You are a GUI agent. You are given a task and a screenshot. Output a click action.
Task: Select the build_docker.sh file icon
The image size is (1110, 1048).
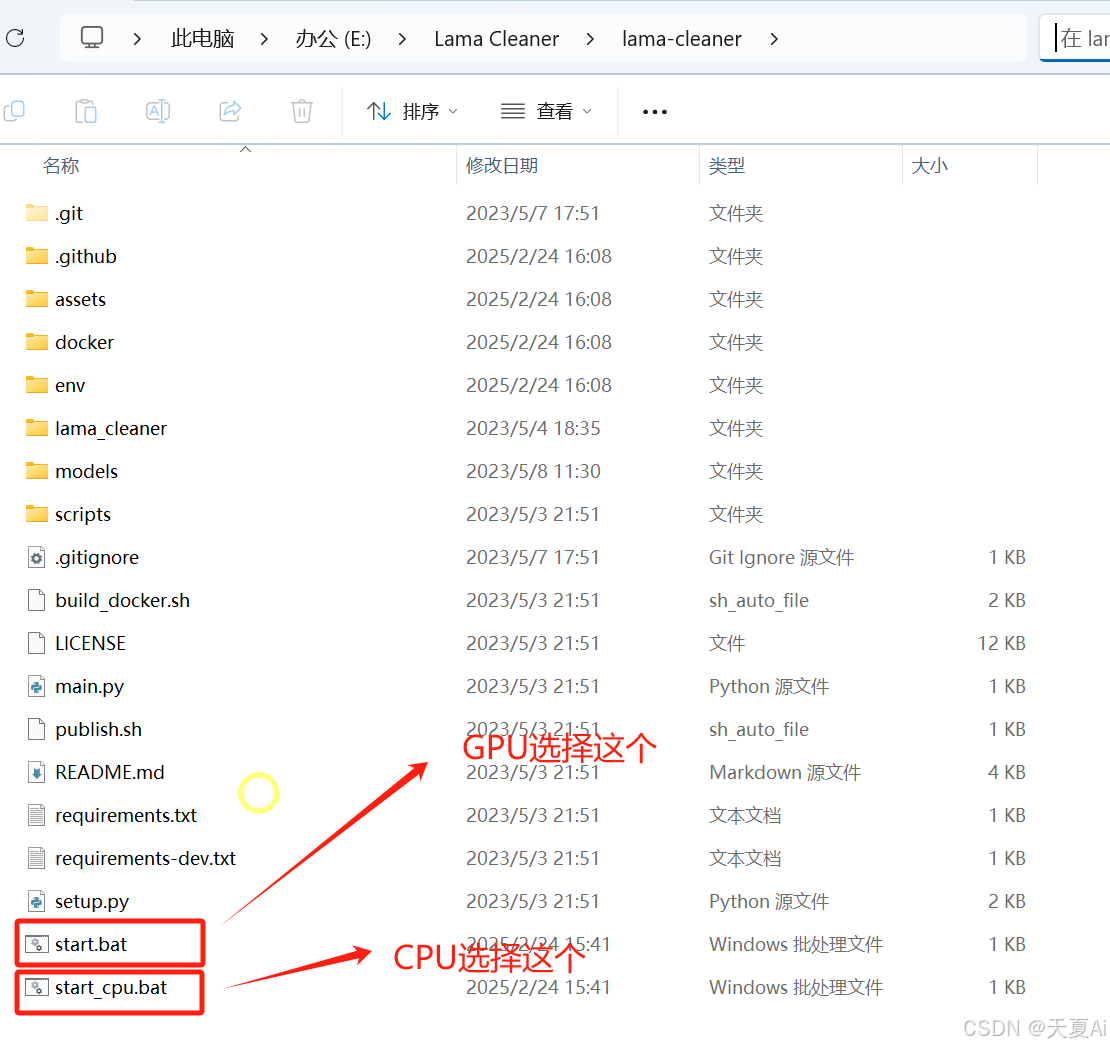point(36,600)
